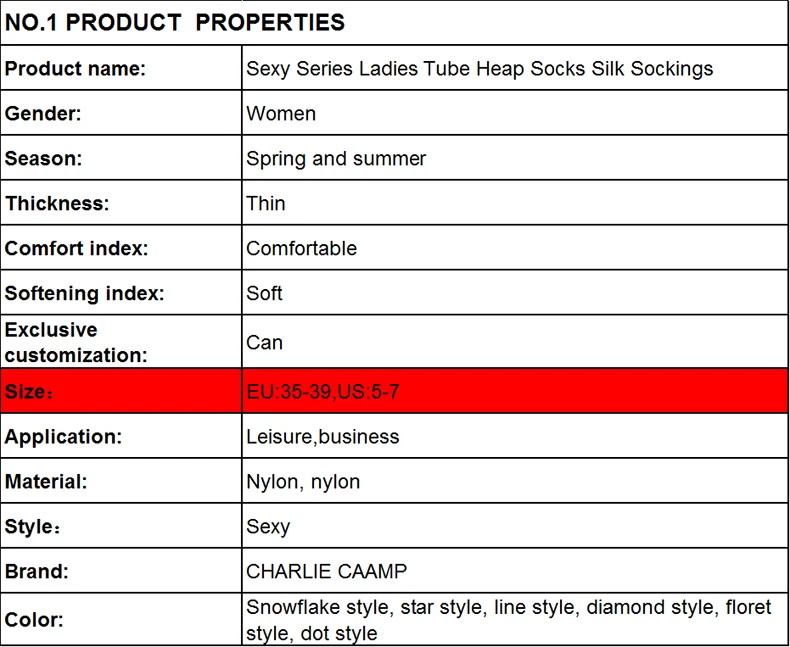This screenshot has width=790, height=647.
Task: Select the Product name label cell
Action: click(121, 68)
